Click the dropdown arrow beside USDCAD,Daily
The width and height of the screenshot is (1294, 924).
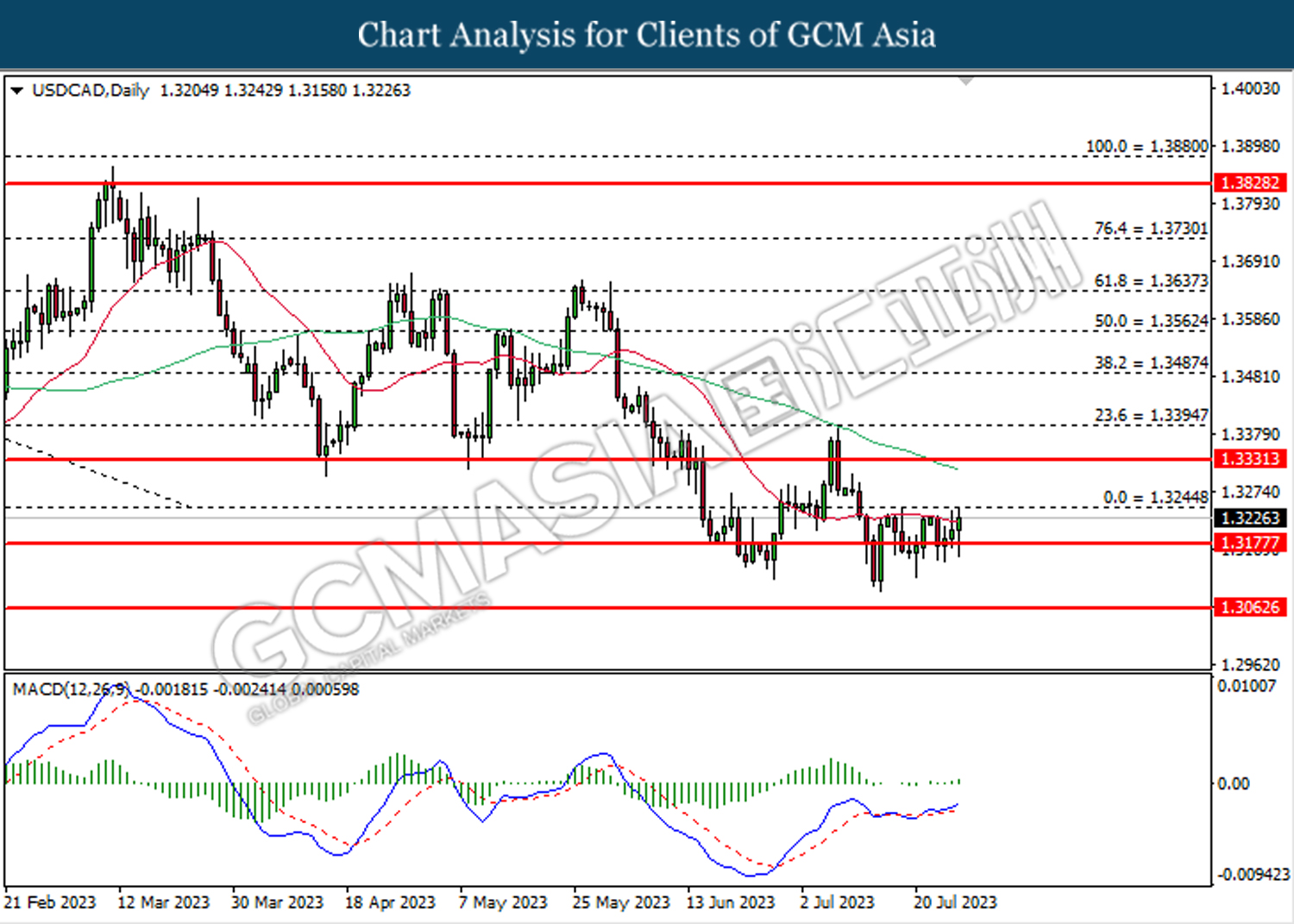[16, 91]
